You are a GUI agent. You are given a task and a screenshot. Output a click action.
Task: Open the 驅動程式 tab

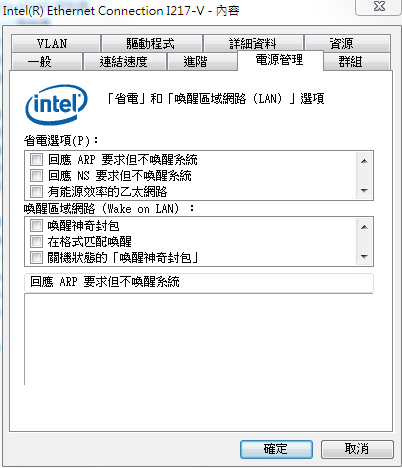(152, 43)
